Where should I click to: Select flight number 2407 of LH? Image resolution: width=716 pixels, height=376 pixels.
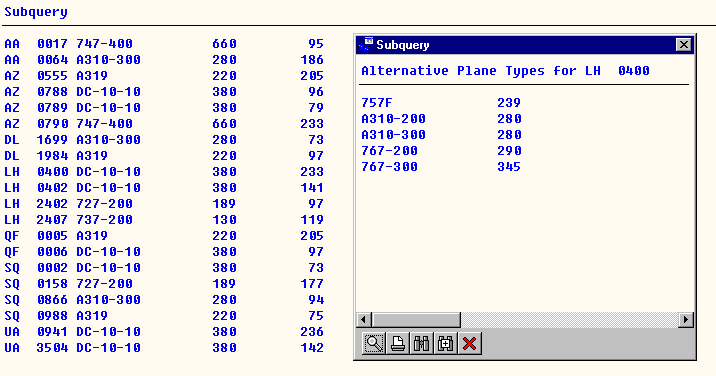[53, 220]
